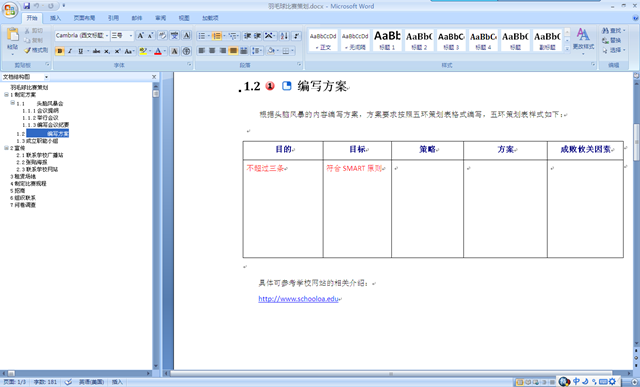The width and height of the screenshot is (640, 387).
Task: Open document map view selector dropdown
Action: click(46, 77)
